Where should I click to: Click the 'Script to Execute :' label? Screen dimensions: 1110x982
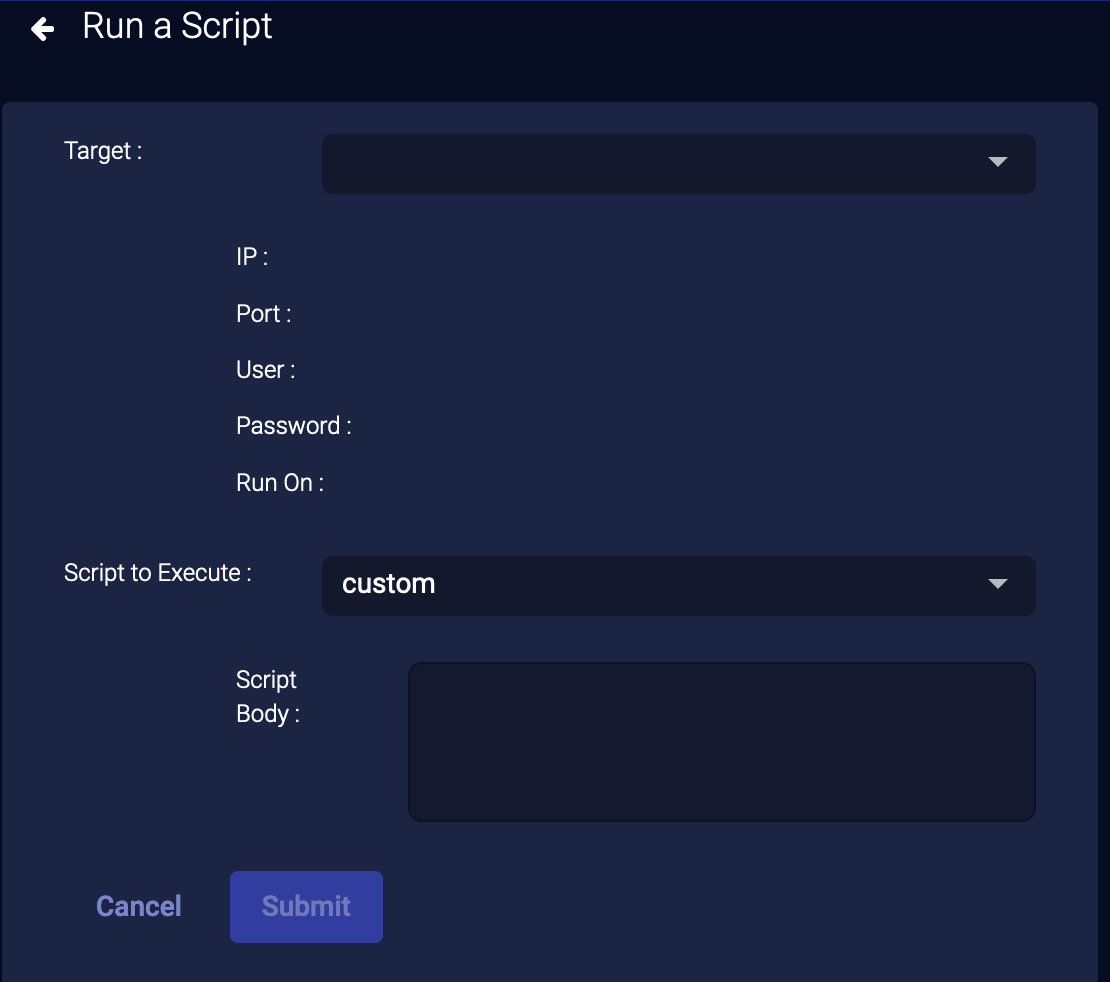[x=157, y=573]
